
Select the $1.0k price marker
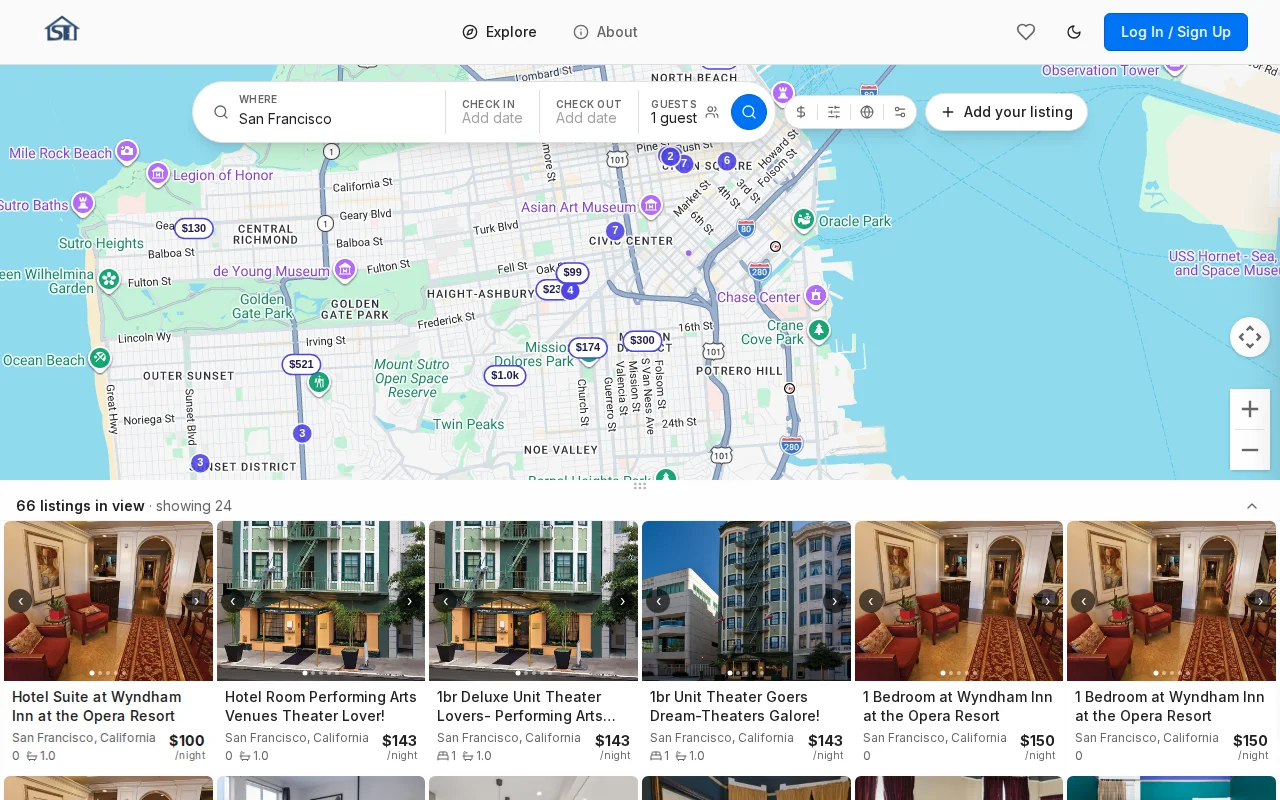point(505,375)
